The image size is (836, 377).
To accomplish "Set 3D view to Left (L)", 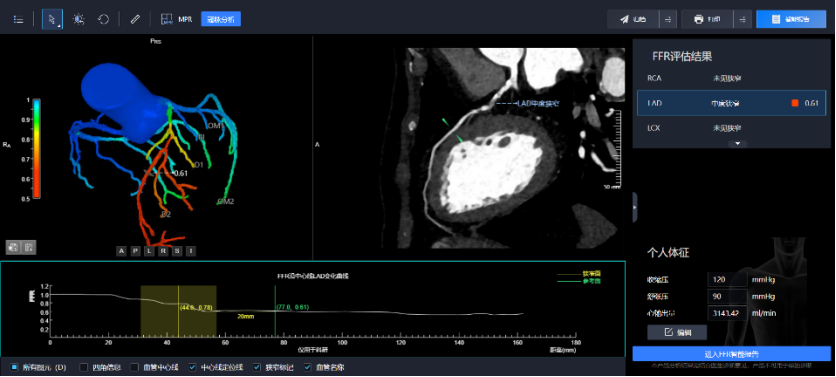I will 149,251.
